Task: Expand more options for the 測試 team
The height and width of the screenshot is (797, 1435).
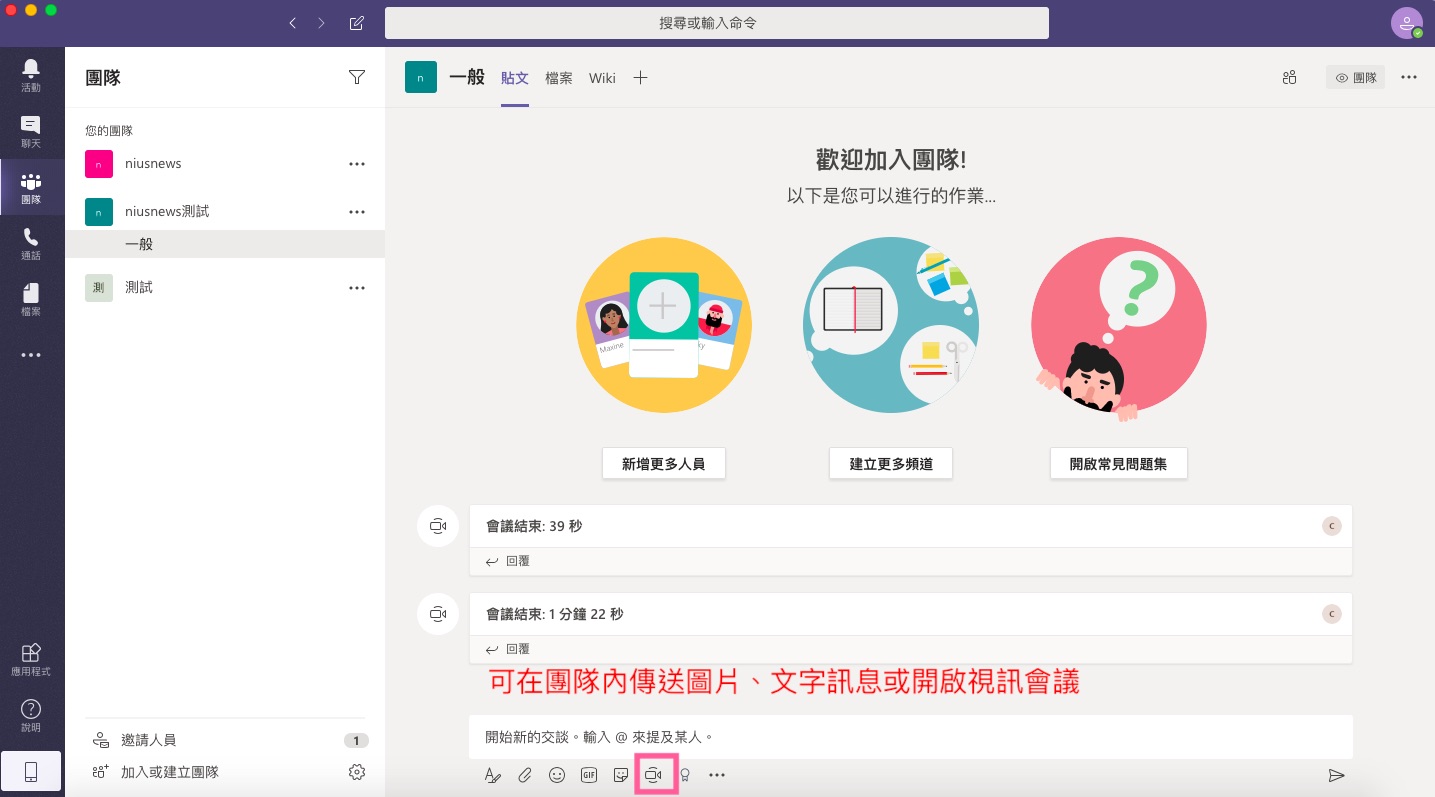Action: click(x=357, y=288)
